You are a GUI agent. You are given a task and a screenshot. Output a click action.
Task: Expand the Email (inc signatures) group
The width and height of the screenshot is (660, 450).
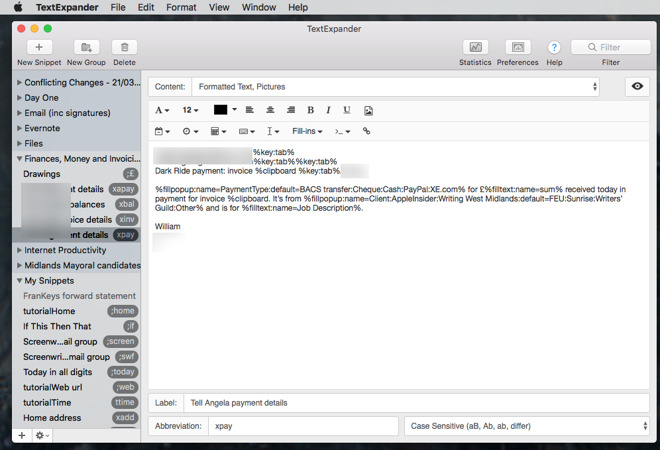click(x=19, y=113)
